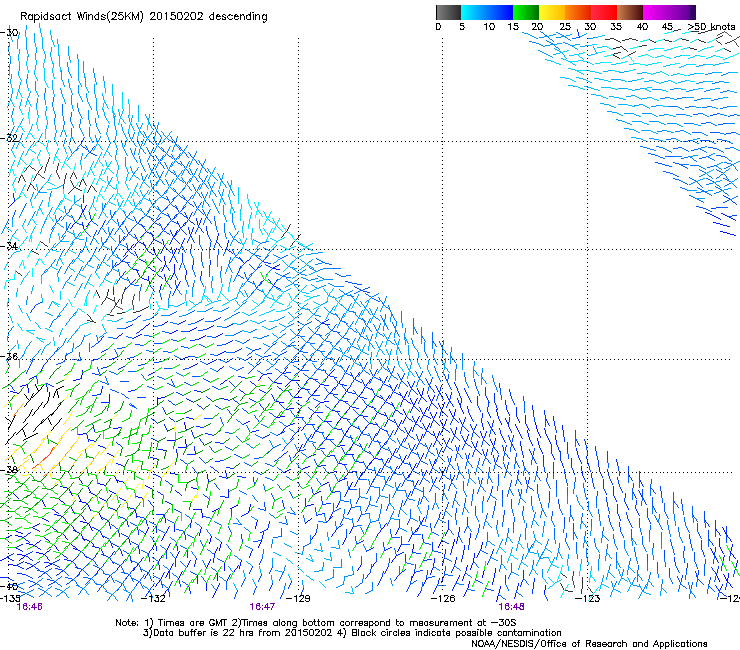Click the '10' label on the color scale
Screen dimensions: 740x650
tap(489, 26)
